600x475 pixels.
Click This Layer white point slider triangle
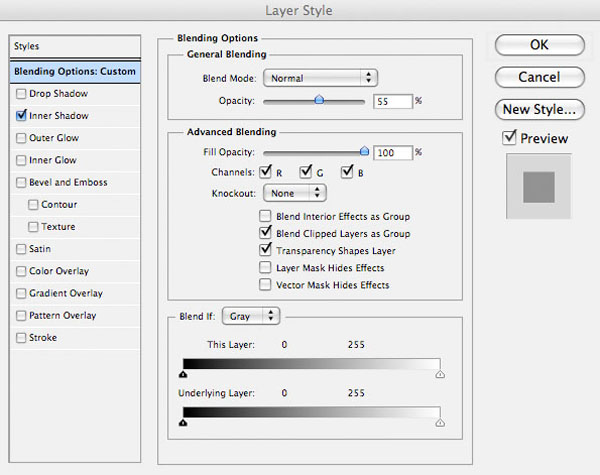pyautogui.click(x=440, y=374)
